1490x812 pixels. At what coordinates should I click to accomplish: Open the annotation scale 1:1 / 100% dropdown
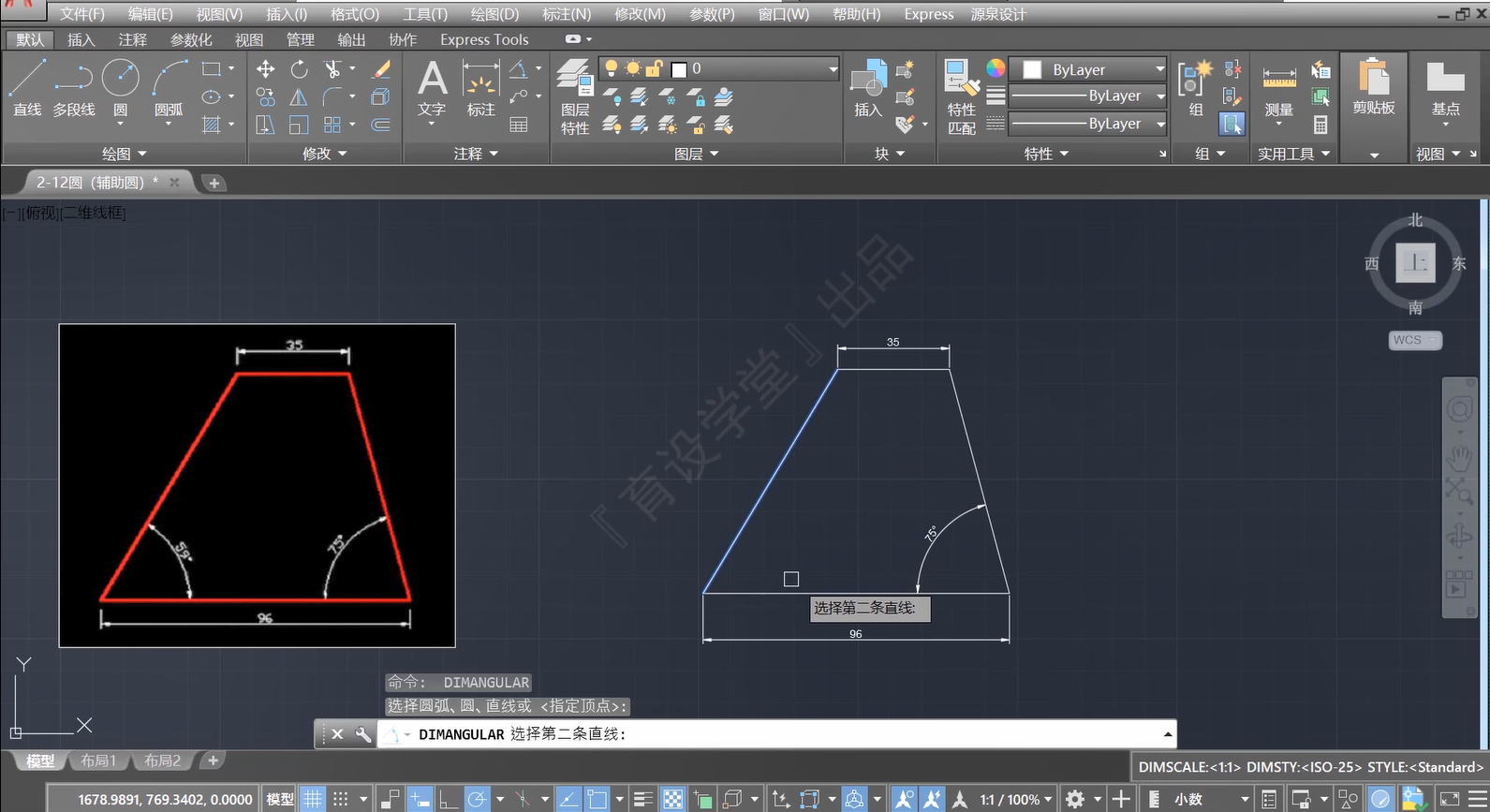click(x=1016, y=799)
